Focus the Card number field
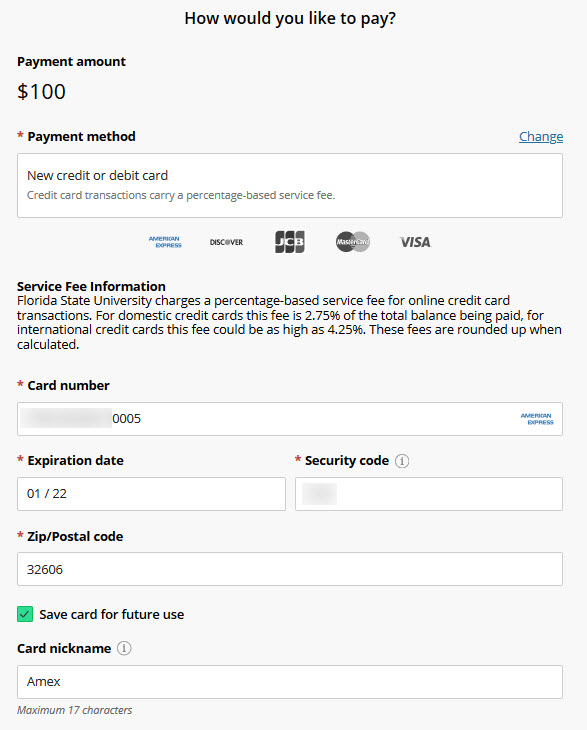The image size is (587, 730). click(290, 419)
